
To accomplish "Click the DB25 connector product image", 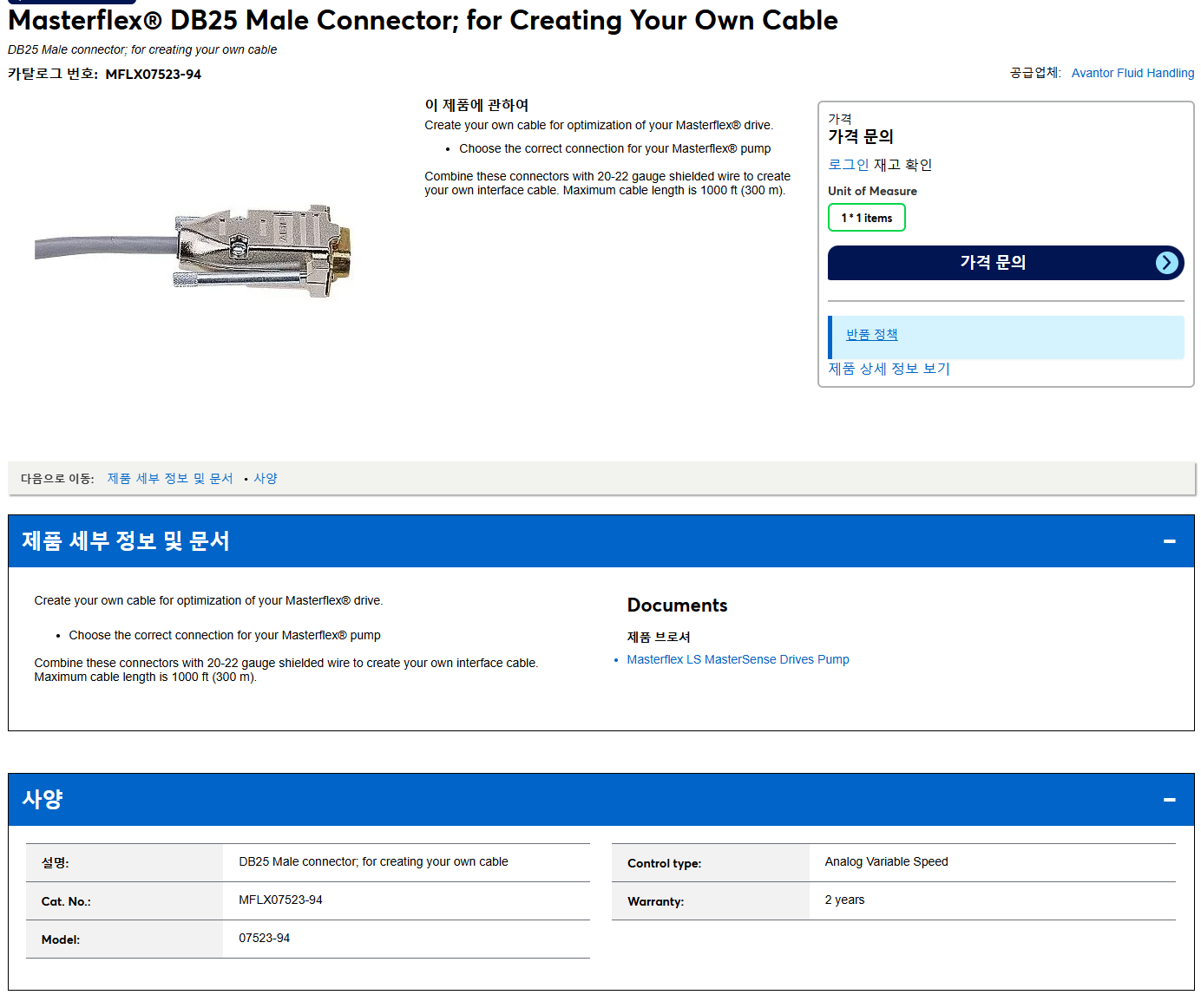I will tap(194, 251).
